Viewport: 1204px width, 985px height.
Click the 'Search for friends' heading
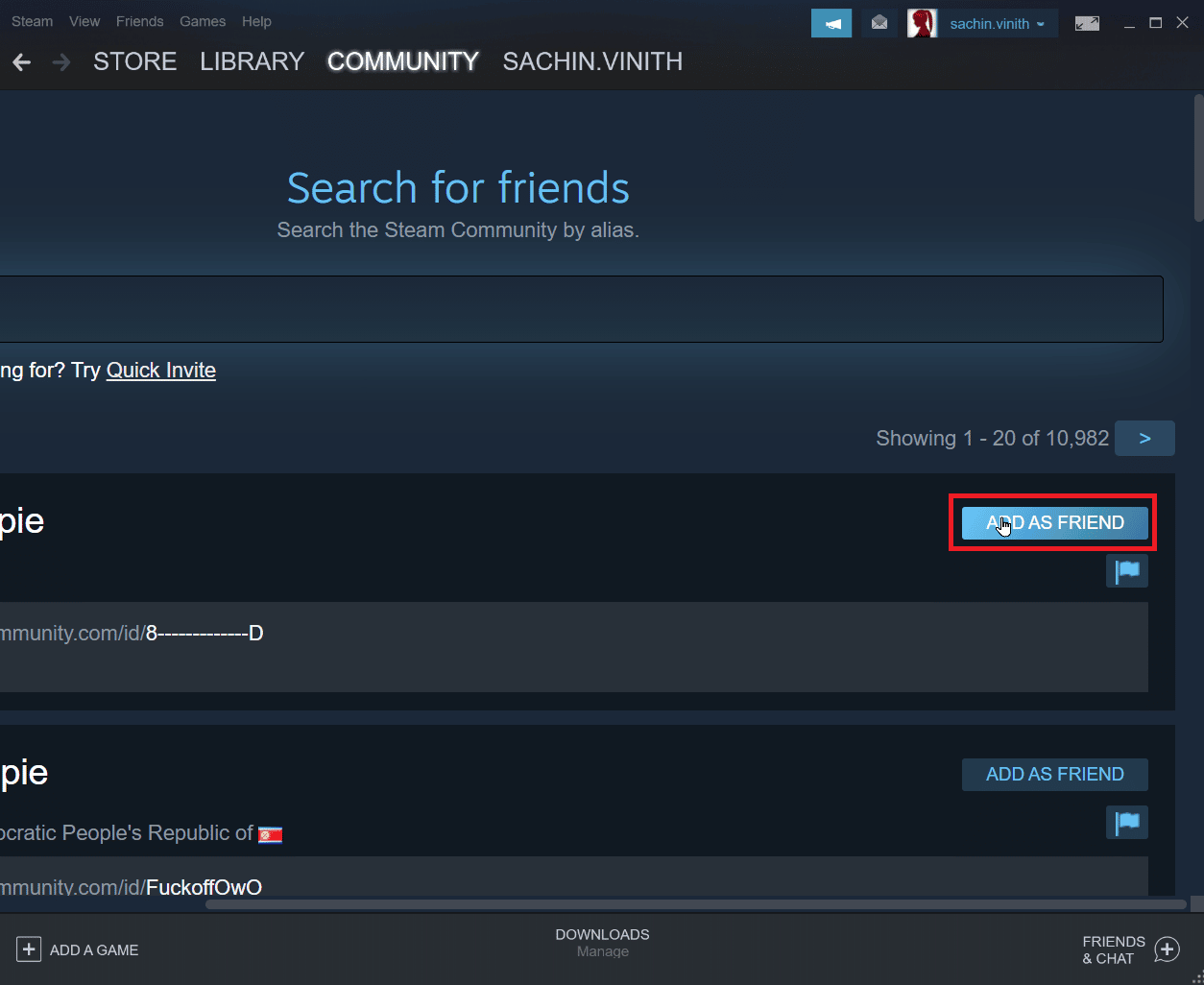(x=458, y=188)
